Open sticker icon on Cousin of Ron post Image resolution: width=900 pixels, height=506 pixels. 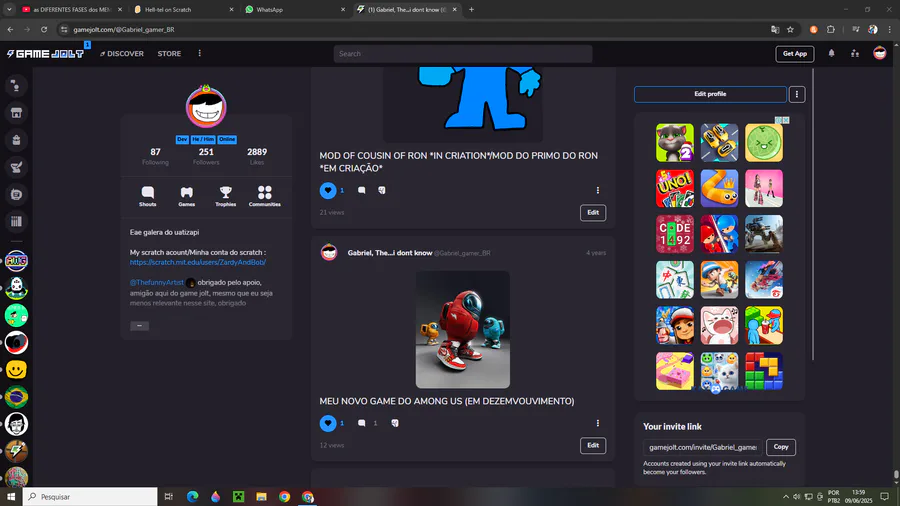382,190
